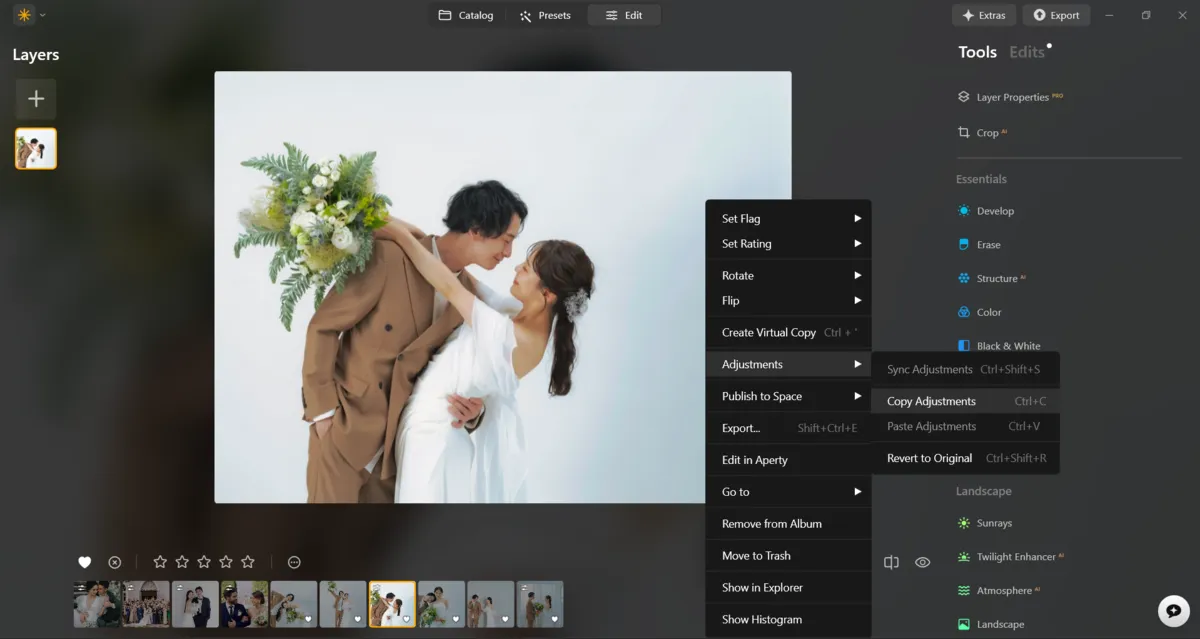Mark the current photo as favorite
Image resolution: width=1200 pixels, height=639 pixels.
pos(85,562)
